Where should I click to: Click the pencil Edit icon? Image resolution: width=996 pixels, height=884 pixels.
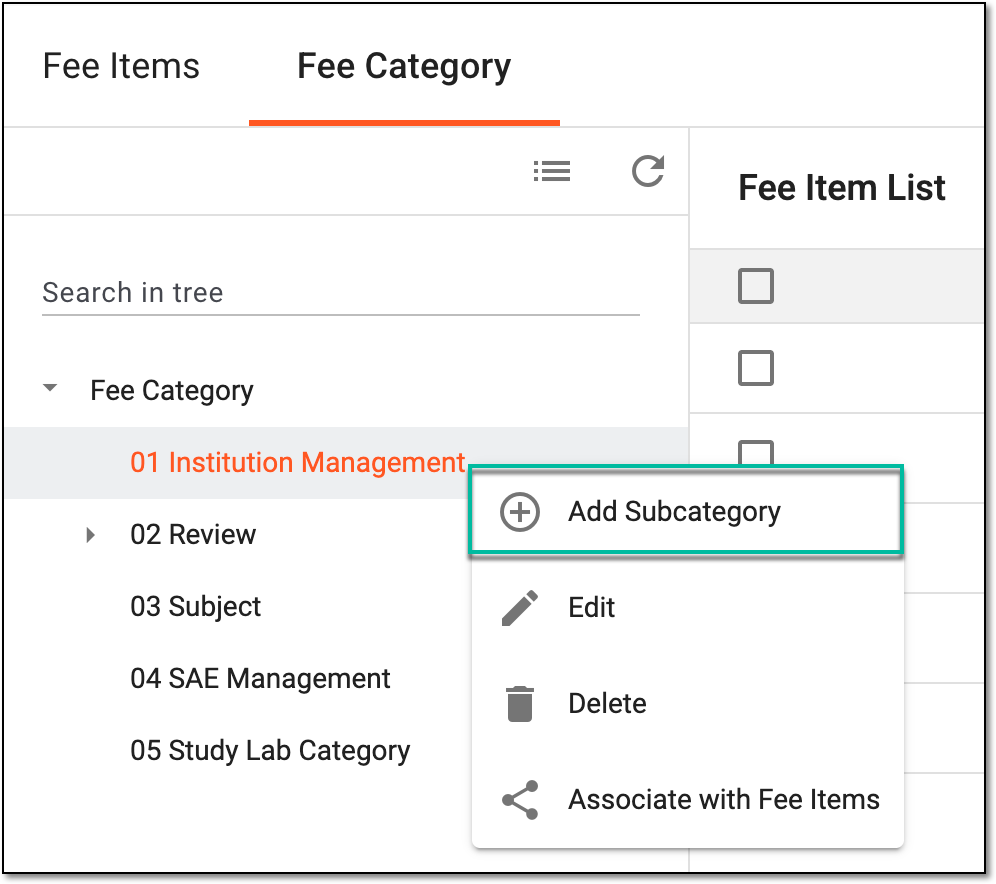click(x=520, y=608)
